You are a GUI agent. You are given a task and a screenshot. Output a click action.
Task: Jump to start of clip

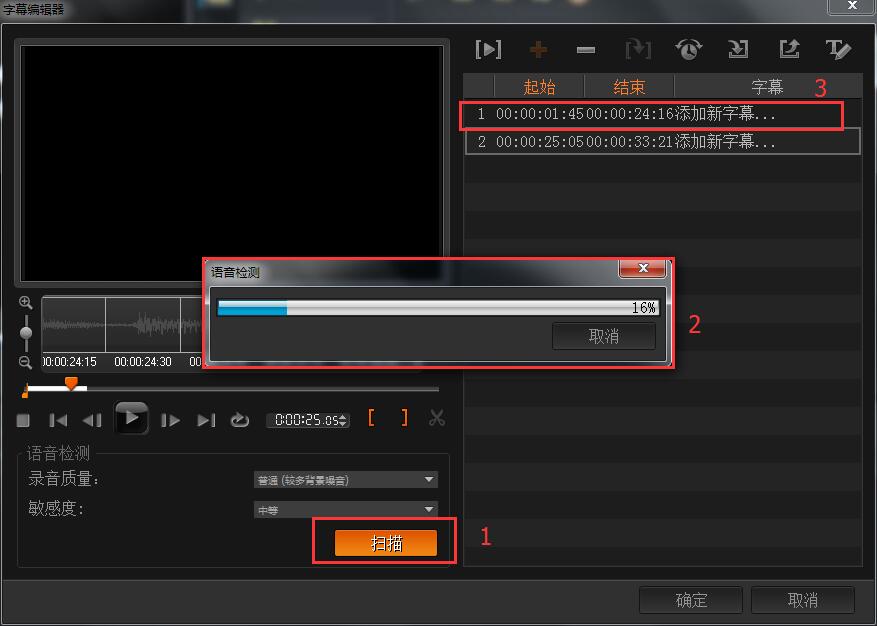click(x=58, y=420)
